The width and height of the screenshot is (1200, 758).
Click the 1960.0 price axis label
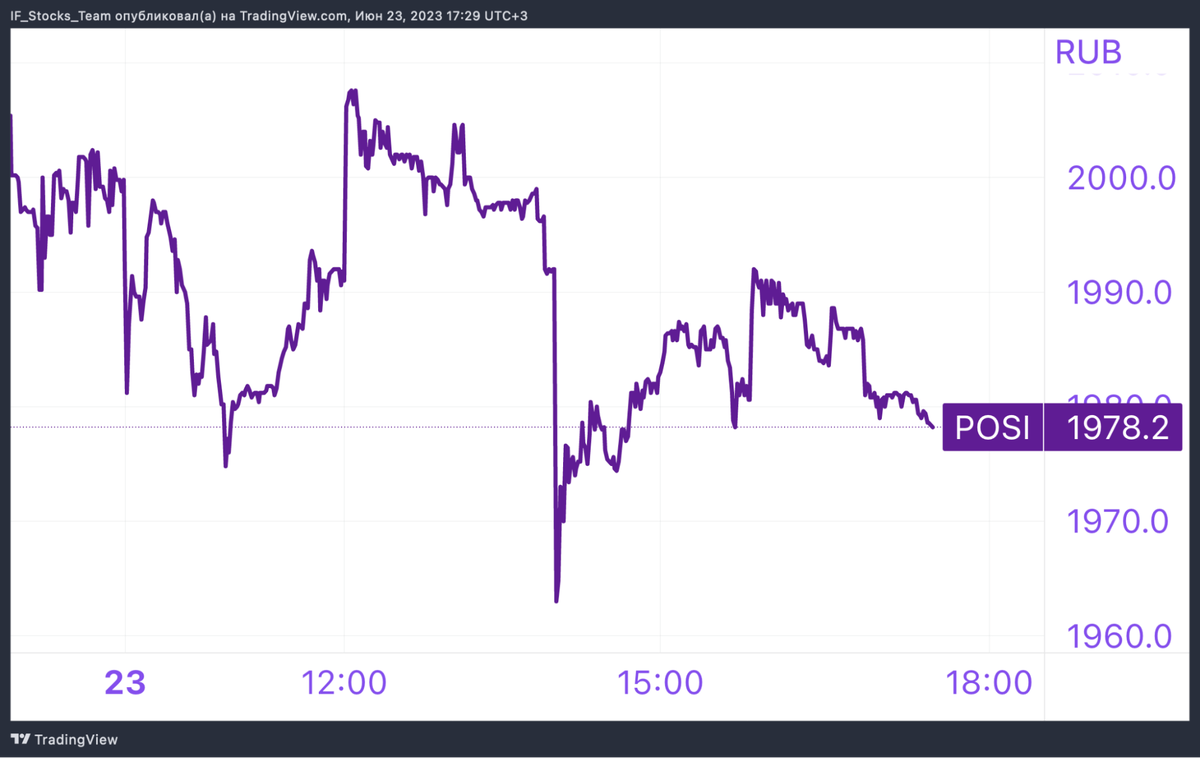coord(1121,636)
